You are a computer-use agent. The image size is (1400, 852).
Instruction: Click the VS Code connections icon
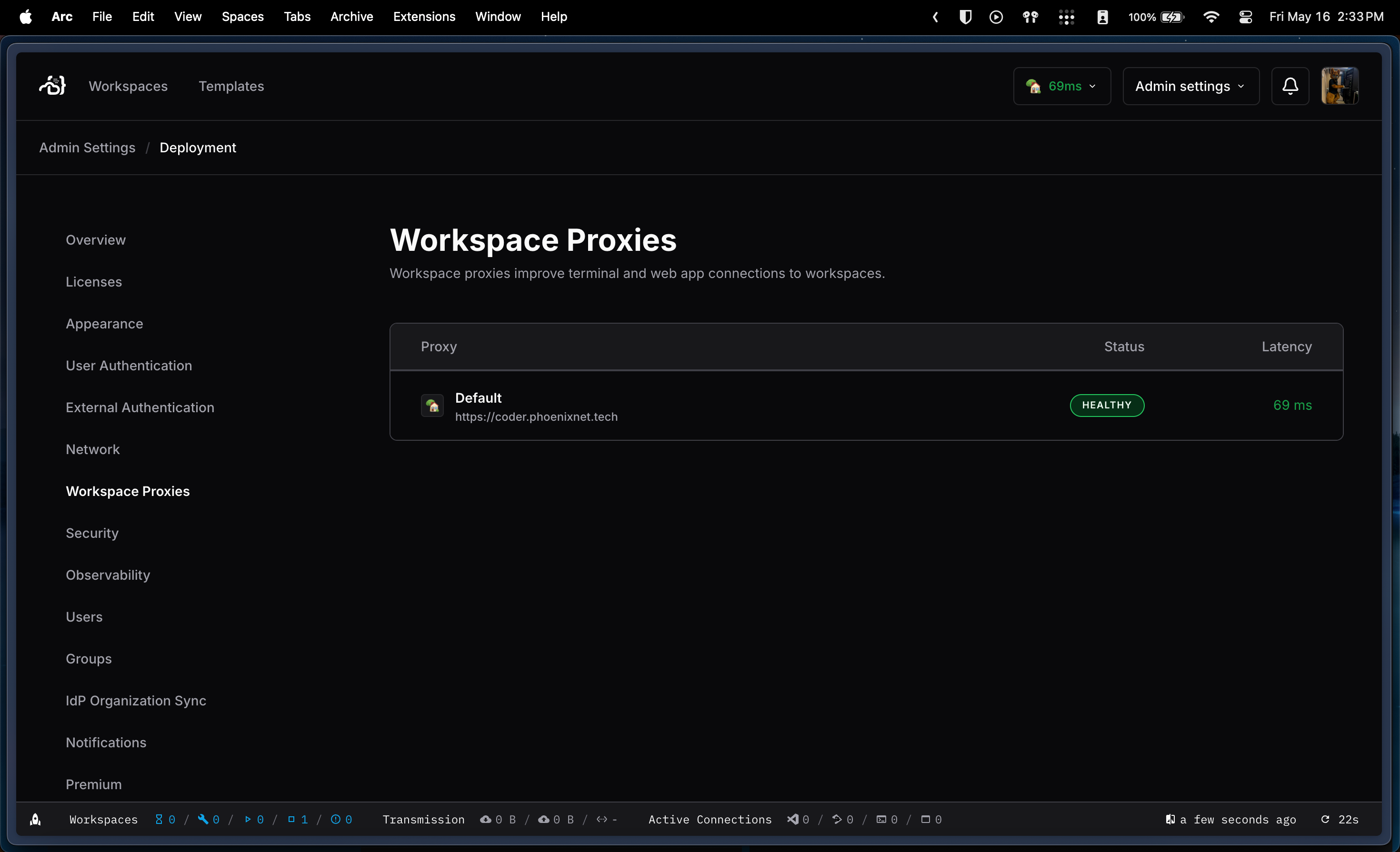pyautogui.click(x=792, y=819)
